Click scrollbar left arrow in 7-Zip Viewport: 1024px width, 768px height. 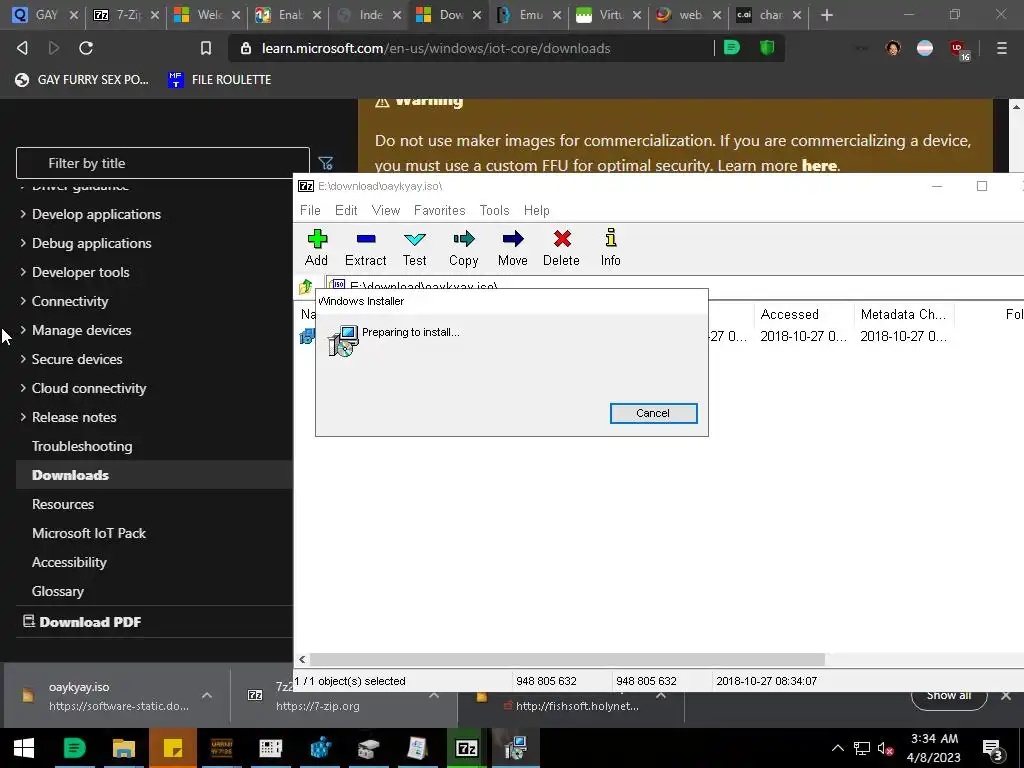click(302, 660)
